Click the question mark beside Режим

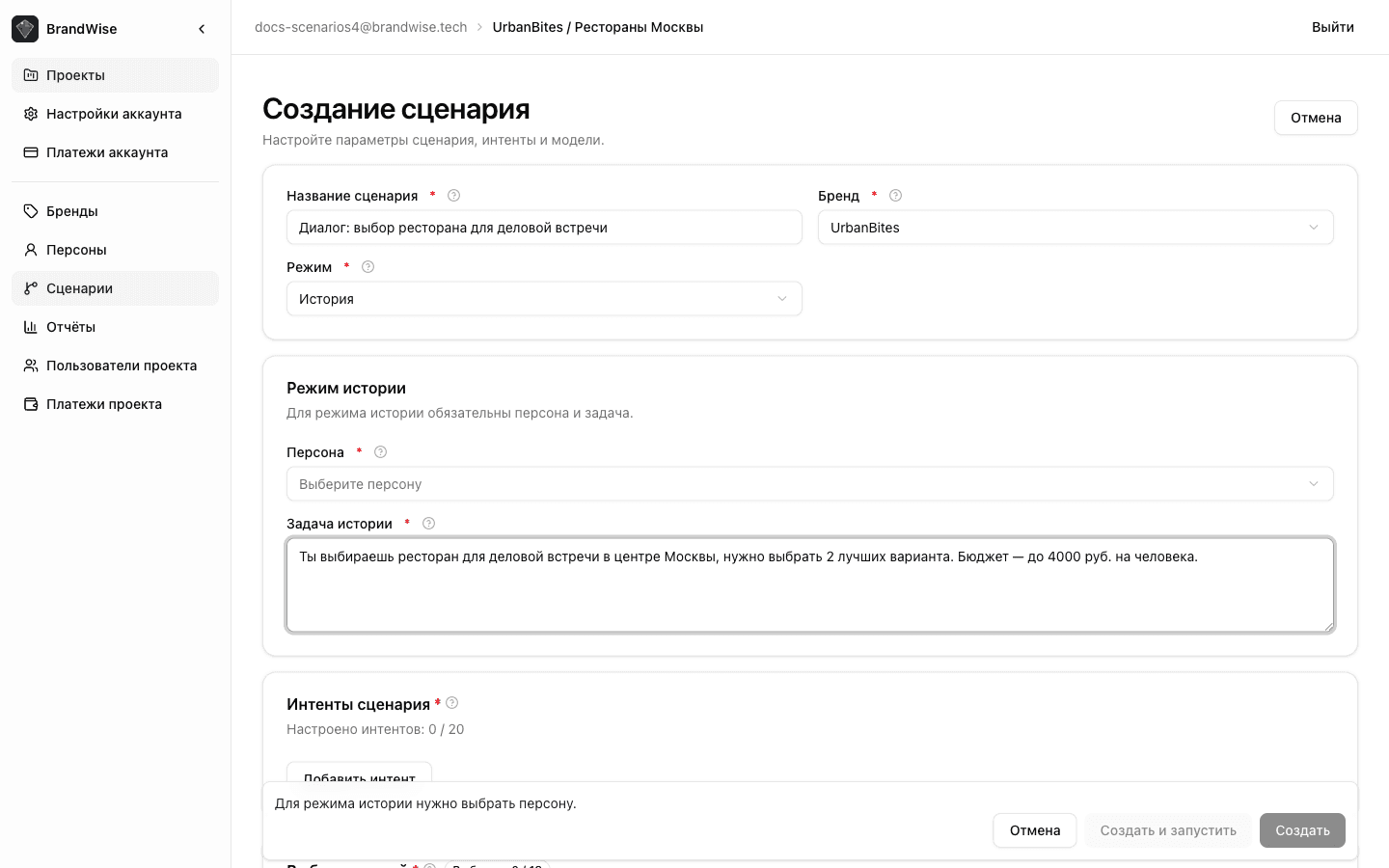368,266
